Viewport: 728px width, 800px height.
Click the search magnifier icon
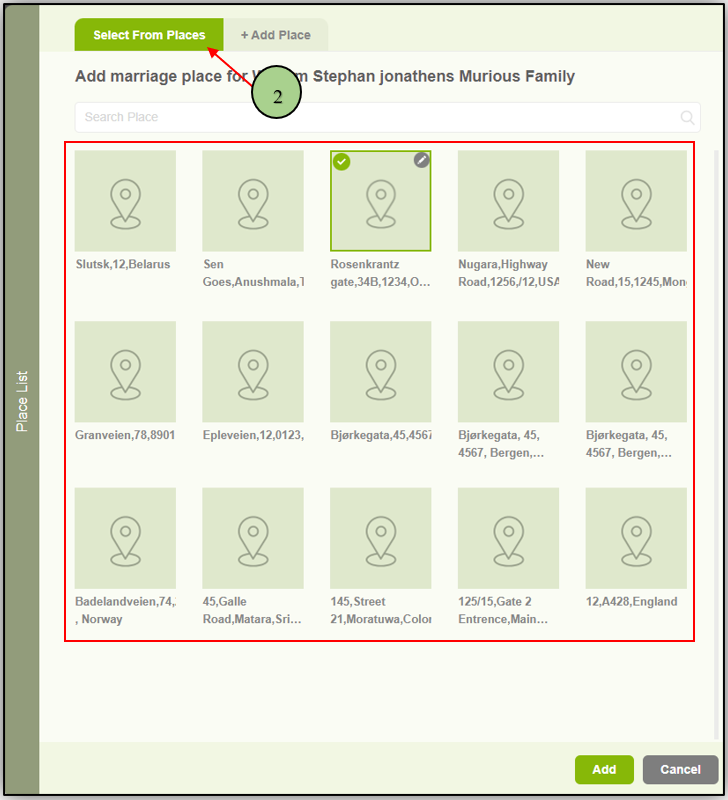(688, 118)
